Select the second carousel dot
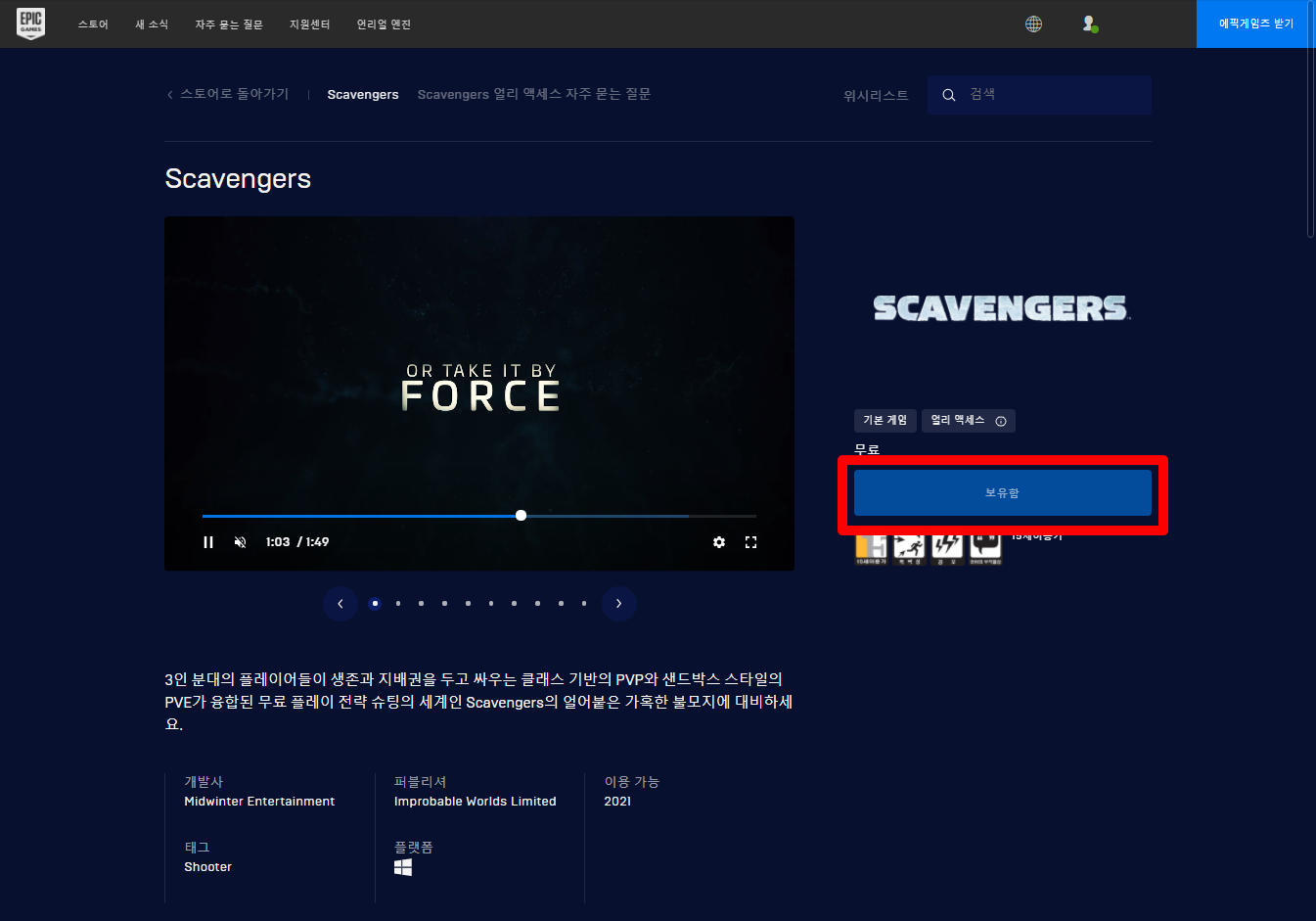1316x921 pixels. [398, 604]
